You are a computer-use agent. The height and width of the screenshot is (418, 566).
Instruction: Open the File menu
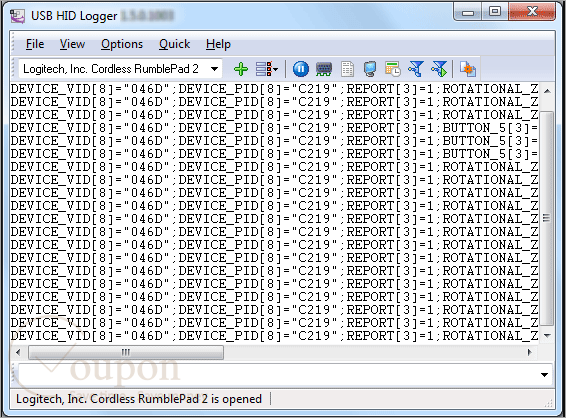[x=35, y=44]
